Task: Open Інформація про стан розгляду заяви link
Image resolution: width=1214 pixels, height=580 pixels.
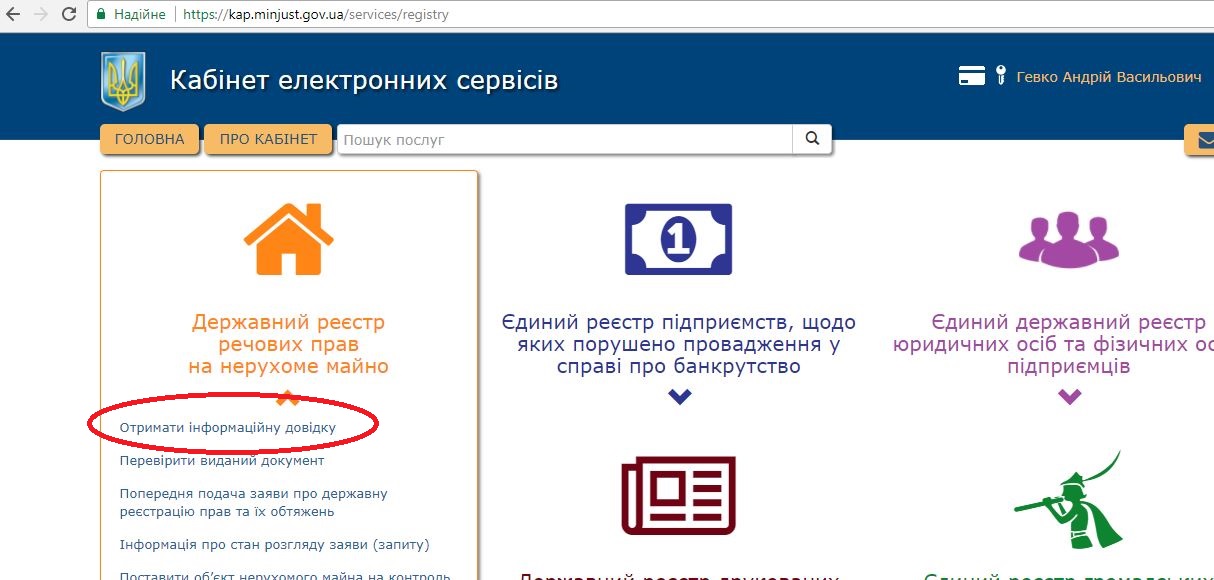Action: coord(274,545)
